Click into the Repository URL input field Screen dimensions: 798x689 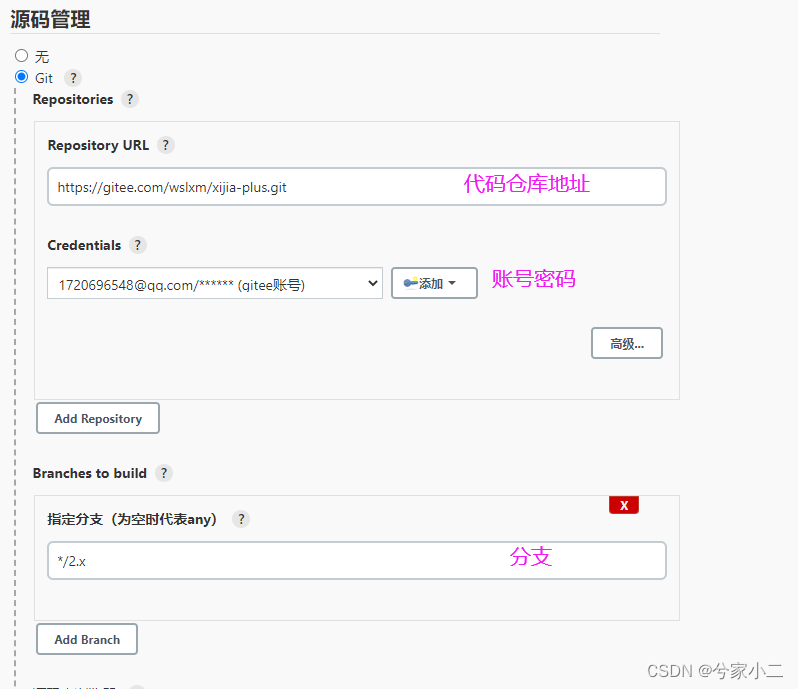click(357, 187)
